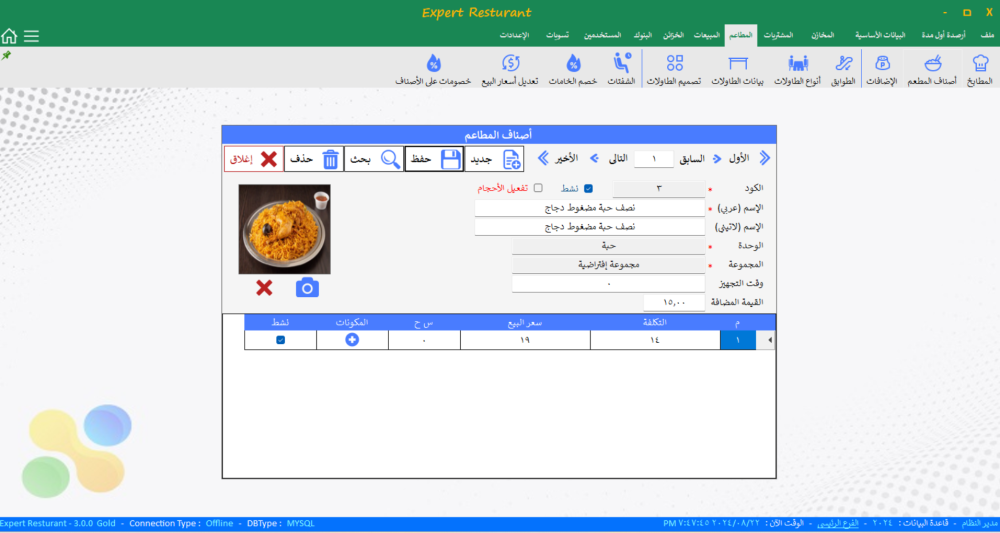Screen dimensions: 1000x533
Task: Open Table Design (تصميم الطاولات) icon
Action: [x=674, y=68]
